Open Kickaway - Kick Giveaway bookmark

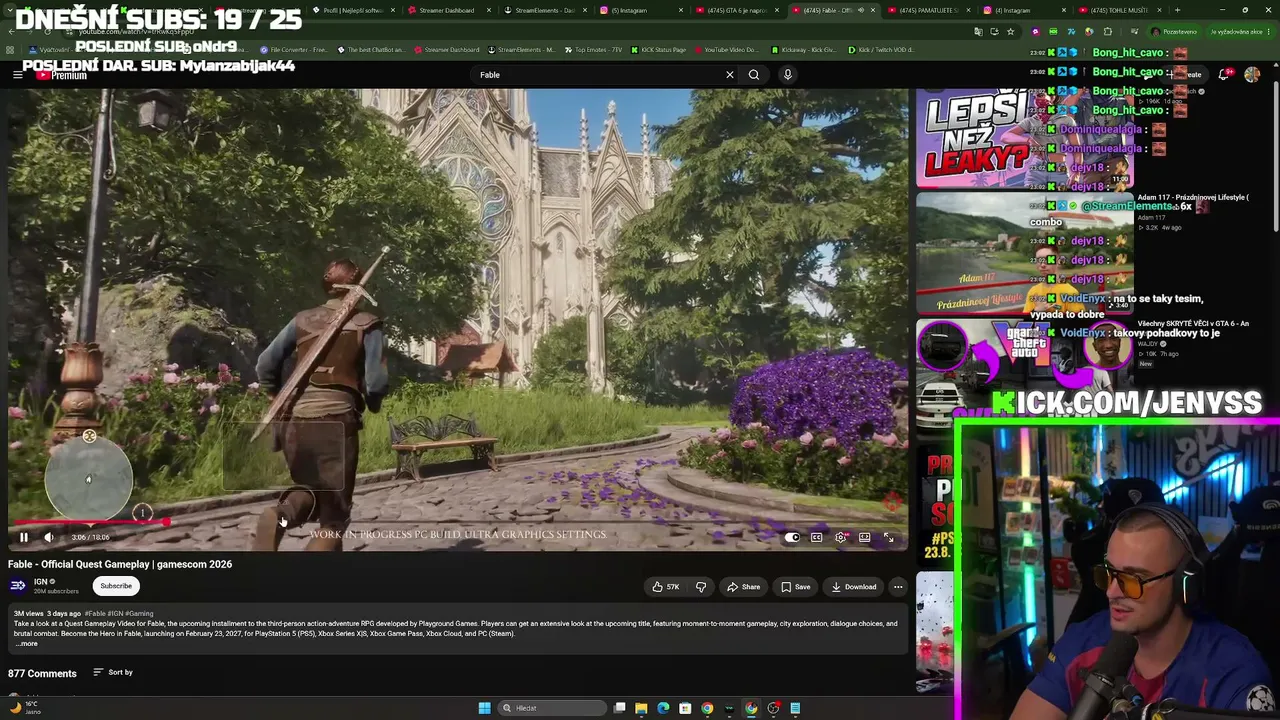[803, 50]
